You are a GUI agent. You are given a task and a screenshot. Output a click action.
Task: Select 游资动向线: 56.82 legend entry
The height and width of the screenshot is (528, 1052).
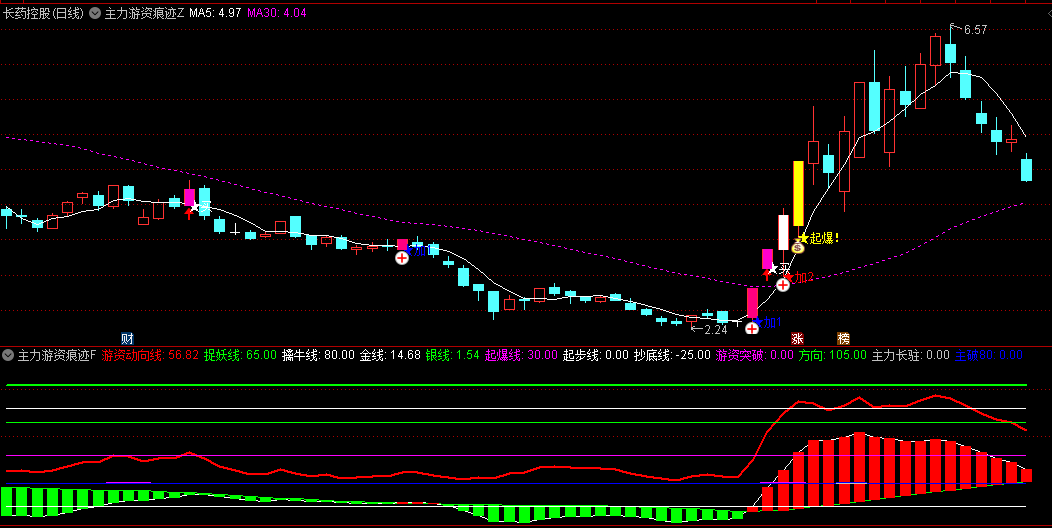(x=150, y=355)
